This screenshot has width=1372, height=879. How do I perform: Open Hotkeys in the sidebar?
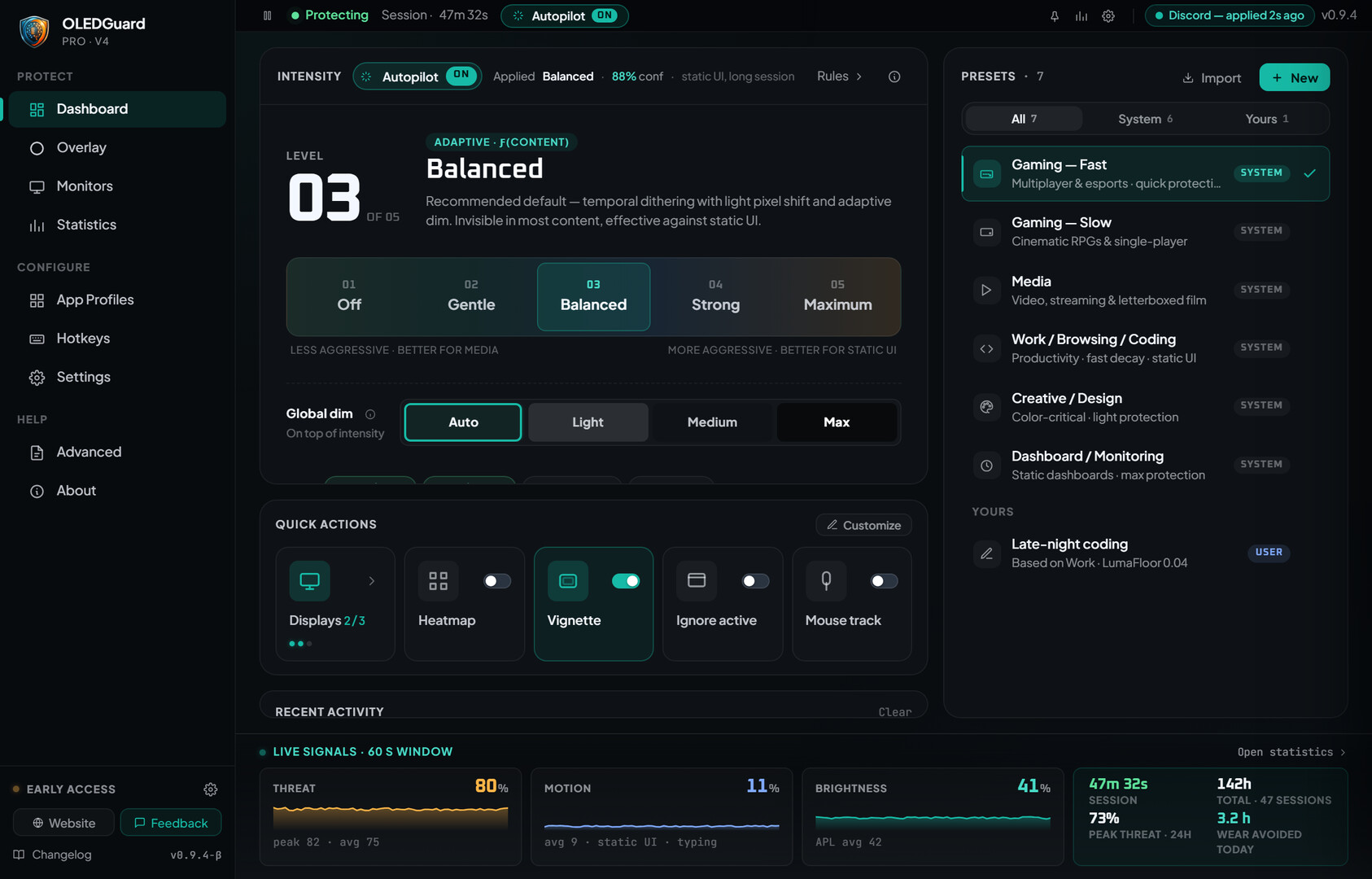click(x=117, y=339)
